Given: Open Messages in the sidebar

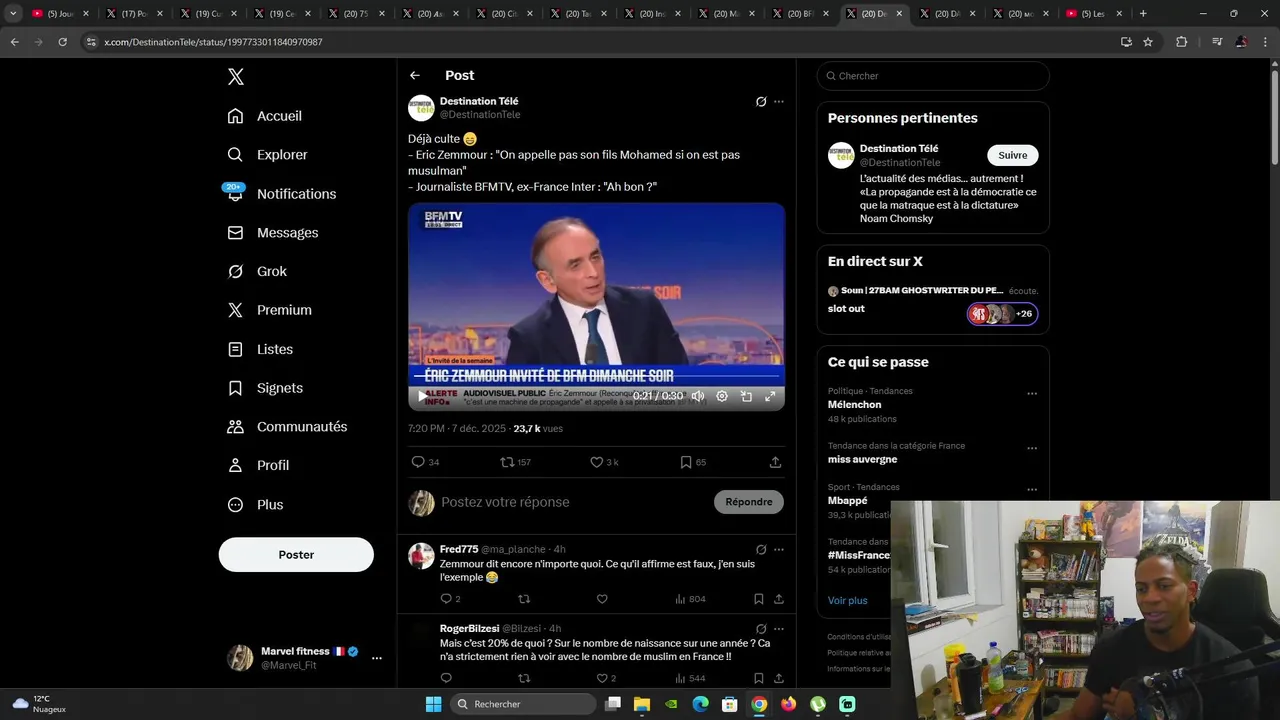Looking at the screenshot, I should pos(273,232).
